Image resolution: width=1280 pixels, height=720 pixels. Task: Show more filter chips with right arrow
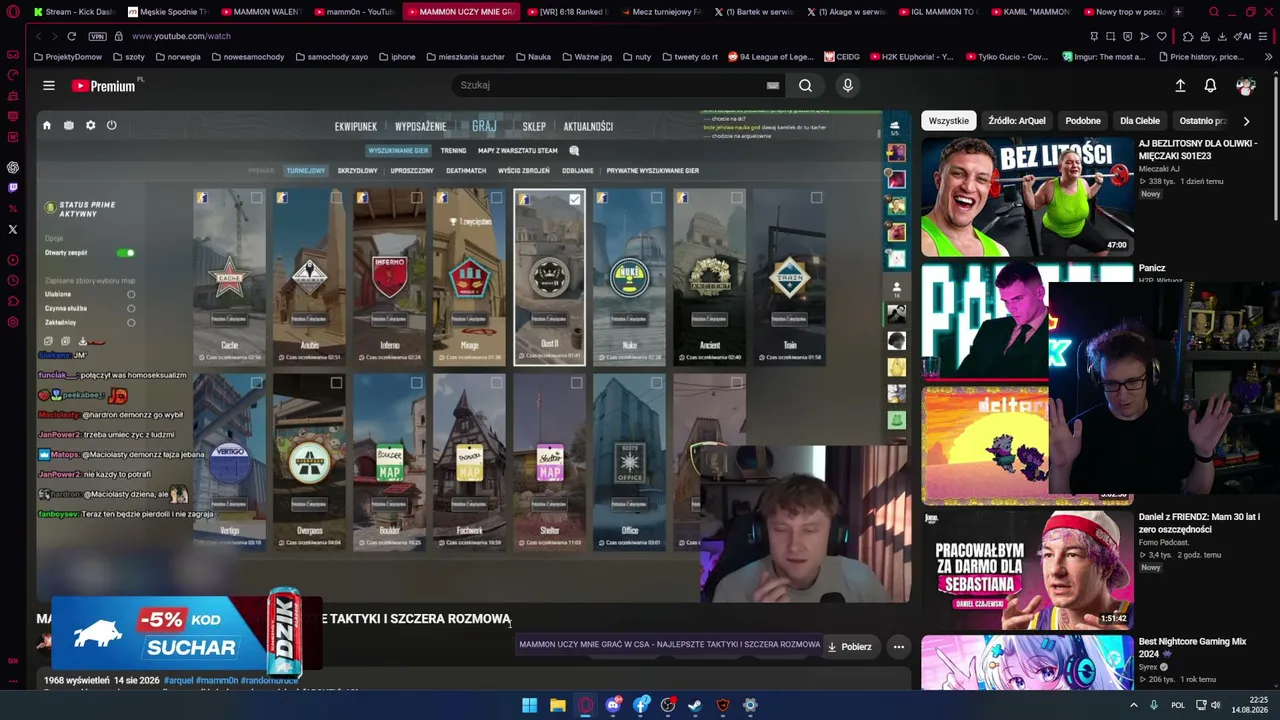[x=1246, y=121]
